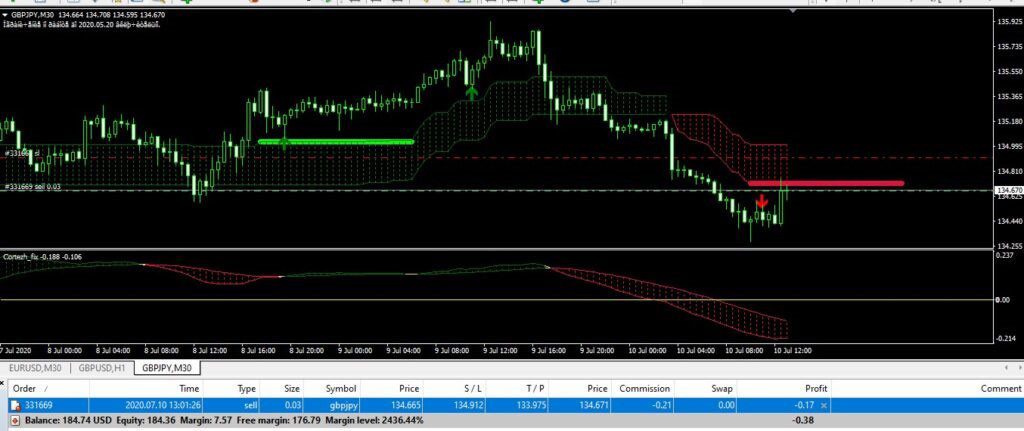Click the #331669 sl stop loss line label

tap(22, 153)
